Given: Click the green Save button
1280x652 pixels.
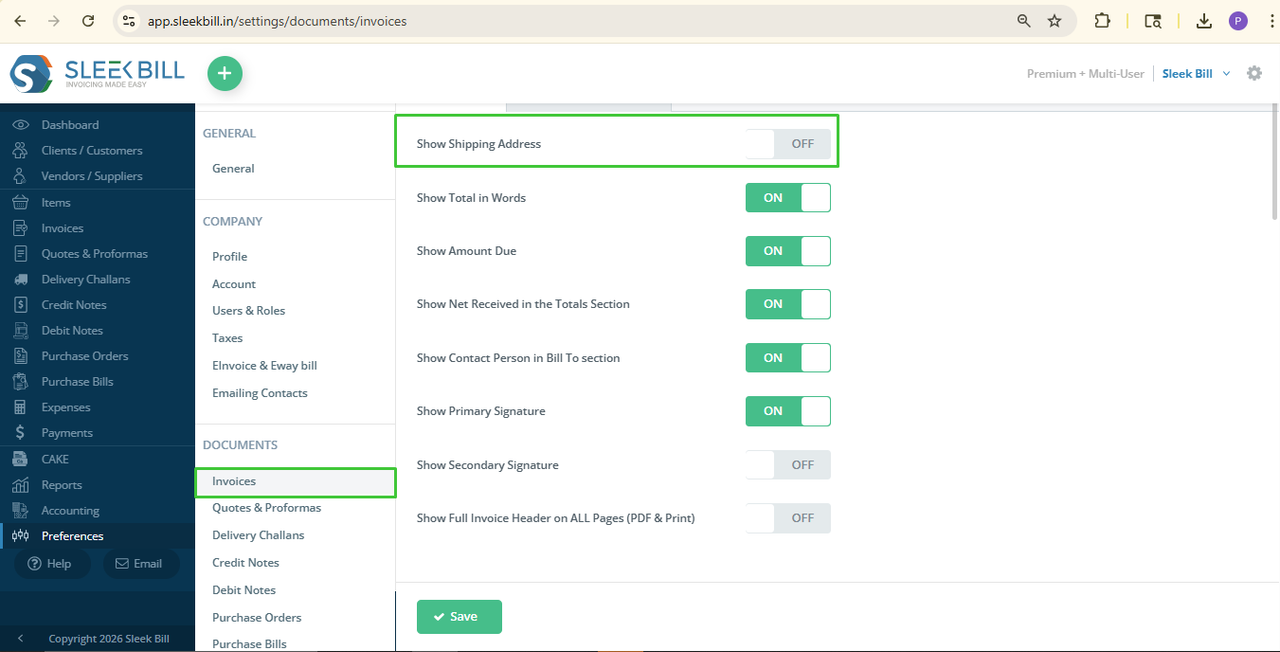Looking at the screenshot, I should click(459, 617).
